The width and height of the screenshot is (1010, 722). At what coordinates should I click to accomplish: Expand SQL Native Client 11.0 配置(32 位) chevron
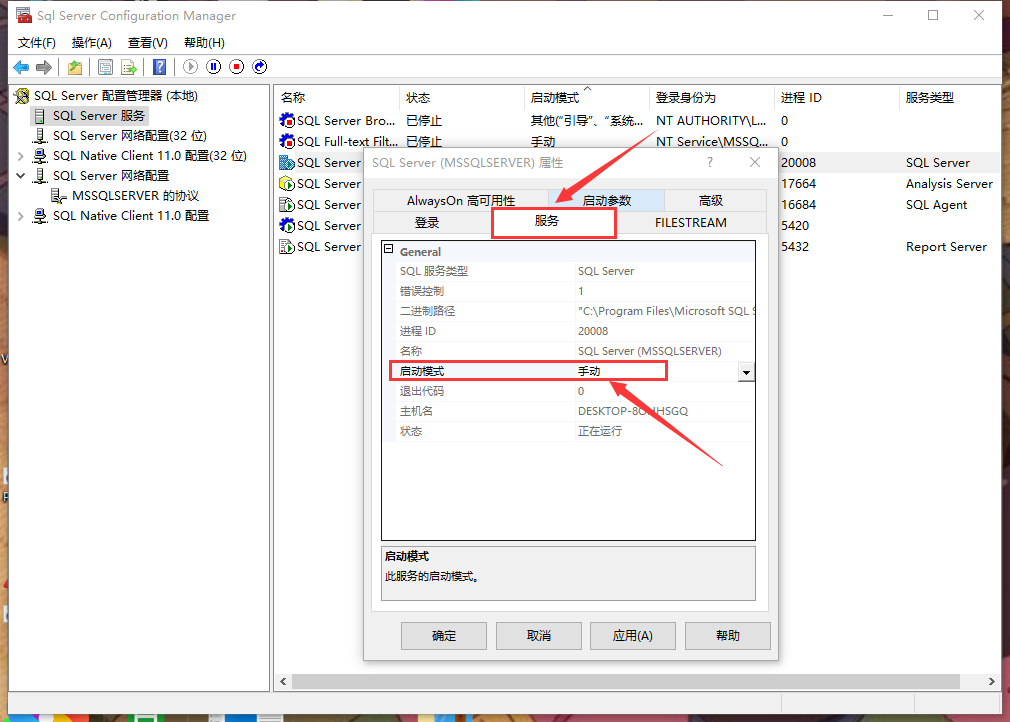(21, 156)
